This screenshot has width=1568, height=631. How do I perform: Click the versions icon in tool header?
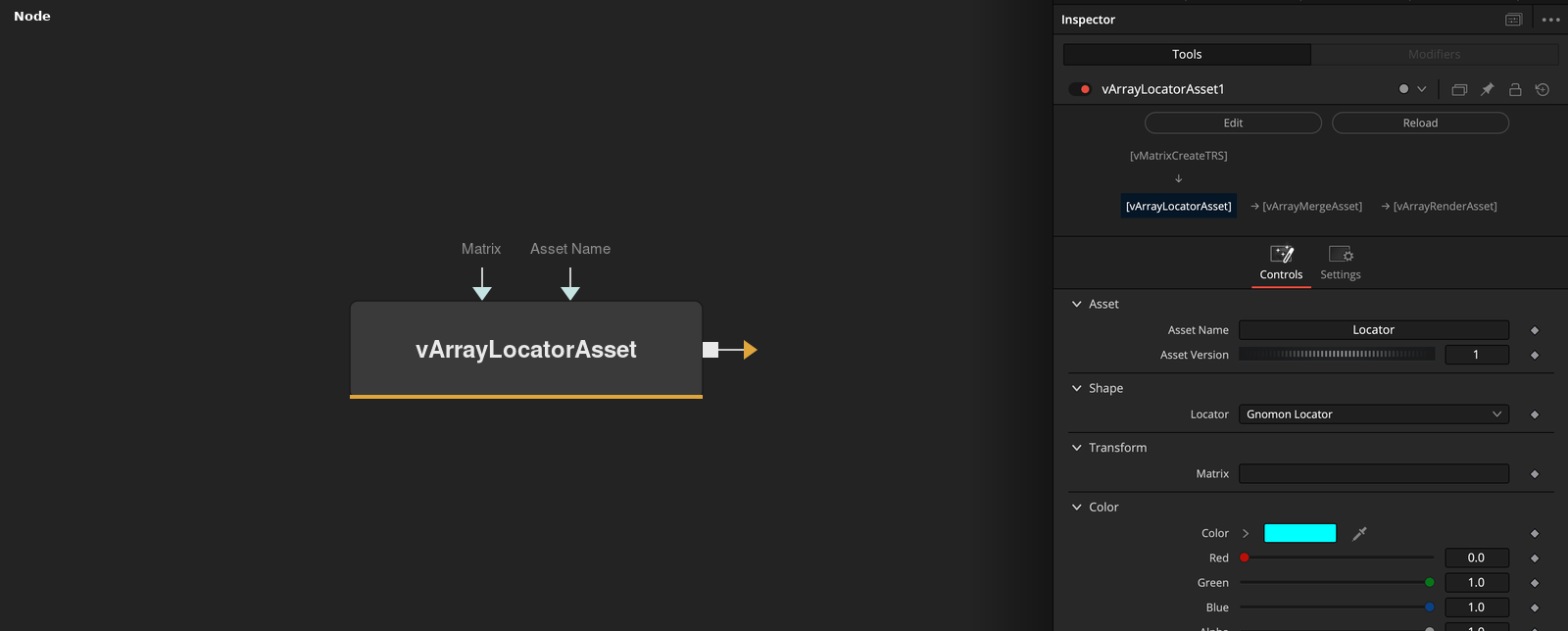pyautogui.click(x=1459, y=89)
